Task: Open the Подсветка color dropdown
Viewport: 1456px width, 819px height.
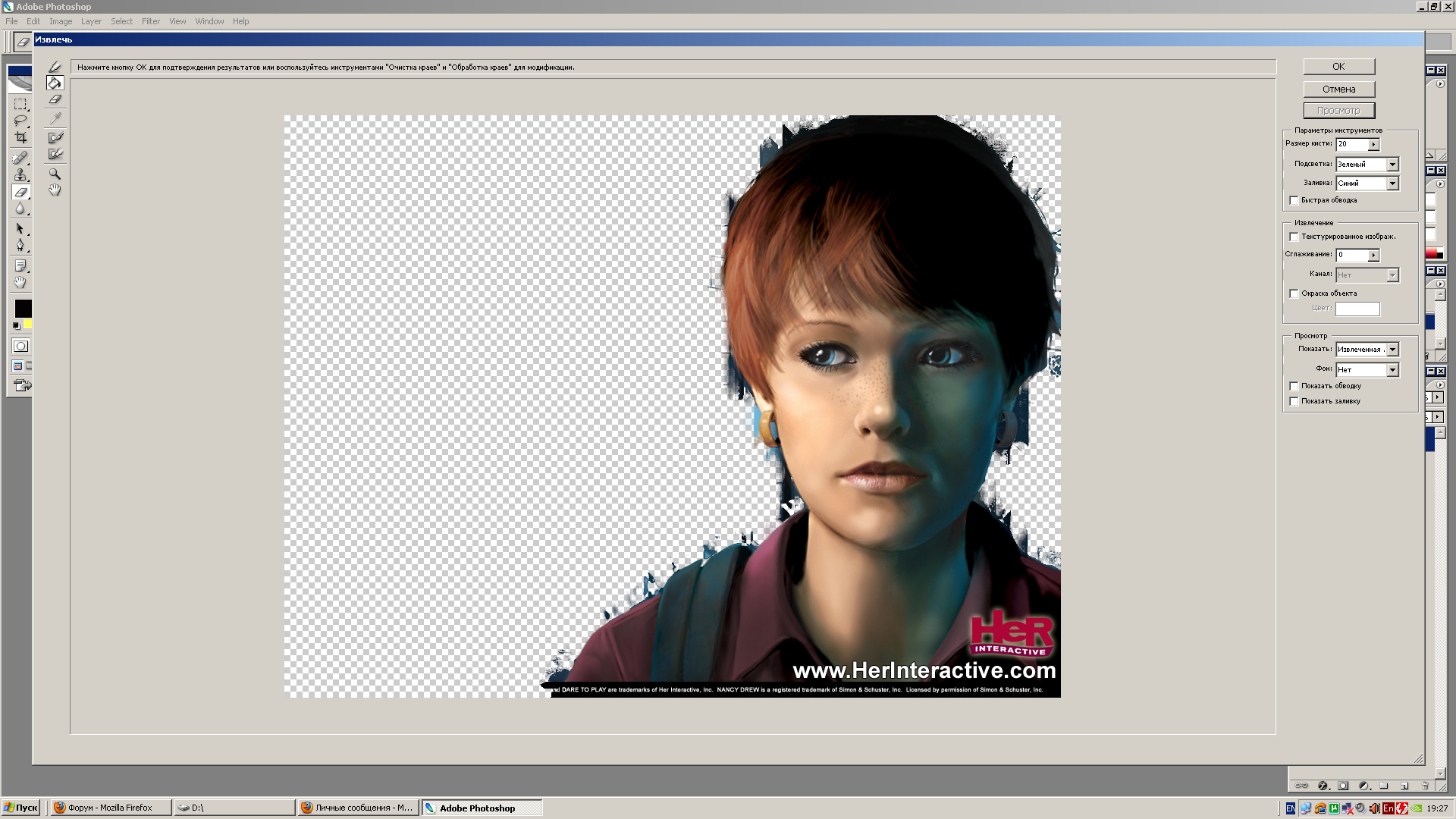Action: 1392,165
